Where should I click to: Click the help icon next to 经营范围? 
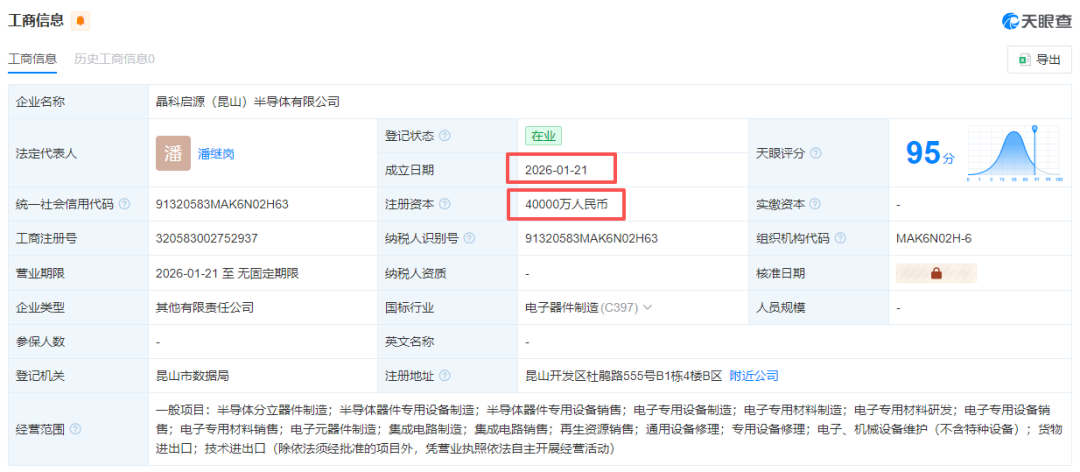[x=75, y=429]
